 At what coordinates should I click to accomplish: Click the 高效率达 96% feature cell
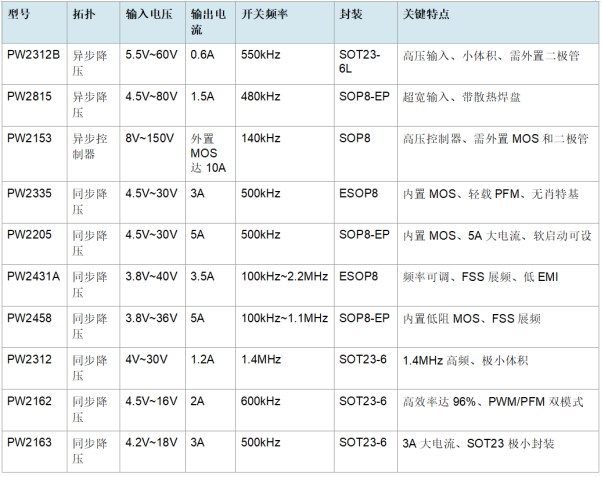pyautogui.click(x=498, y=410)
